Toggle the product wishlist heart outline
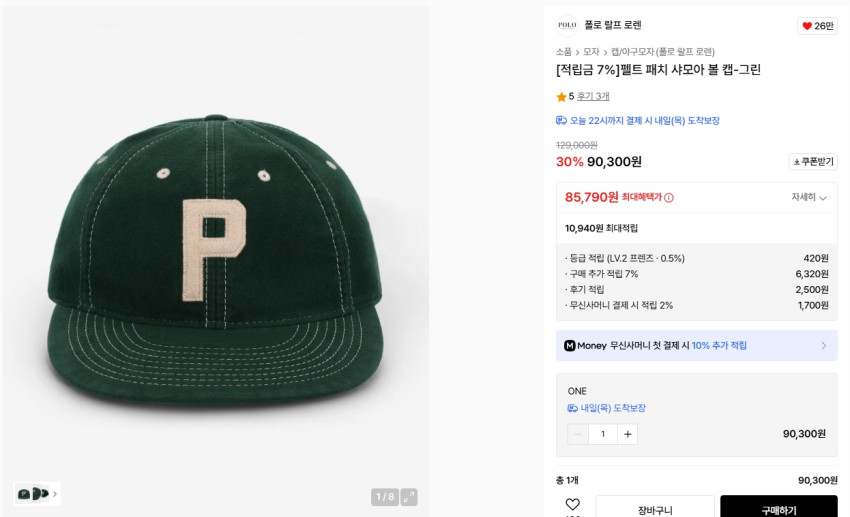The height and width of the screenshot is (517, 850). 572,505
